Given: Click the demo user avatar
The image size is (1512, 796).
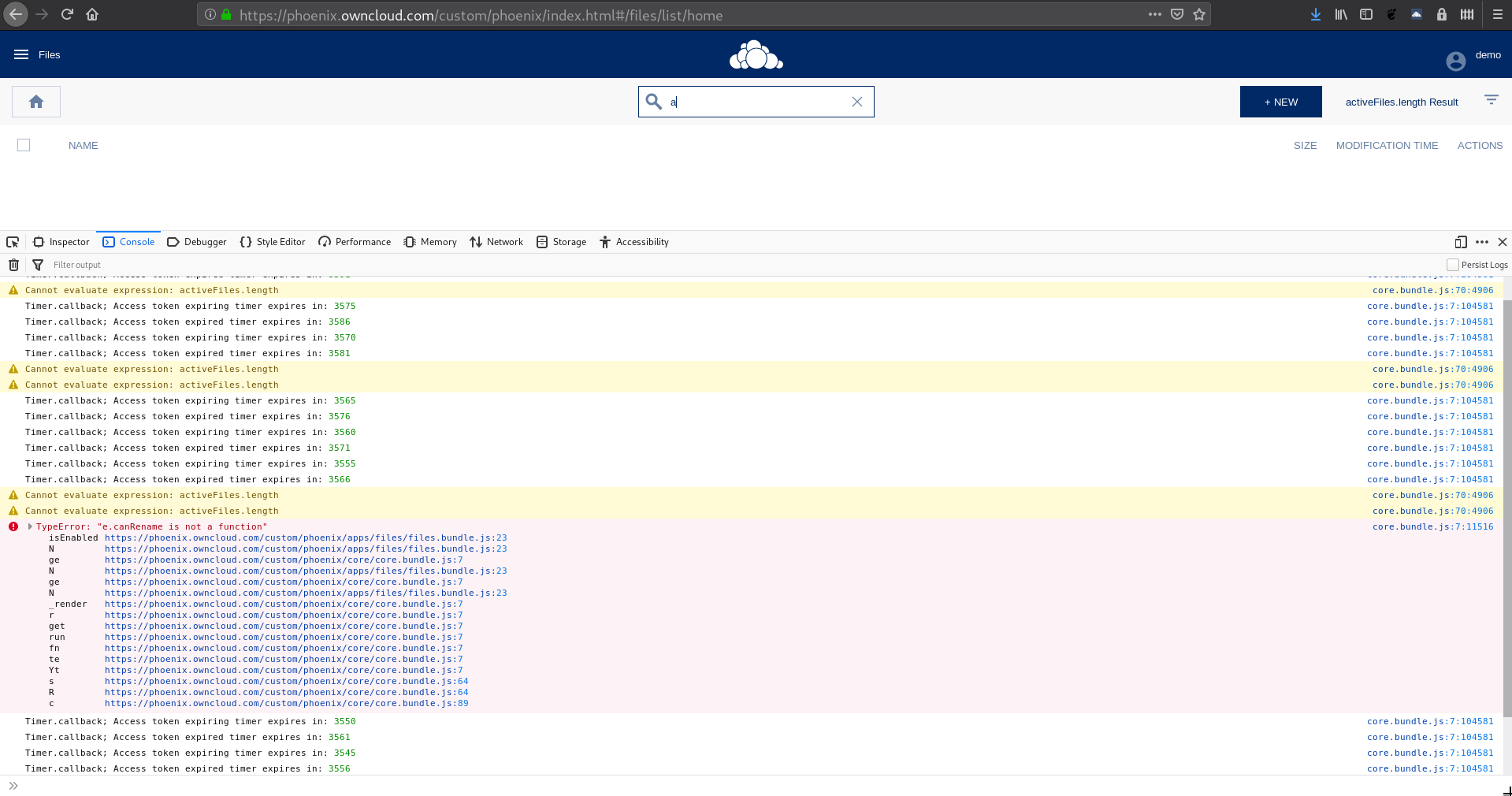Looking at the screenshot, I should (x=1456, y=61).
